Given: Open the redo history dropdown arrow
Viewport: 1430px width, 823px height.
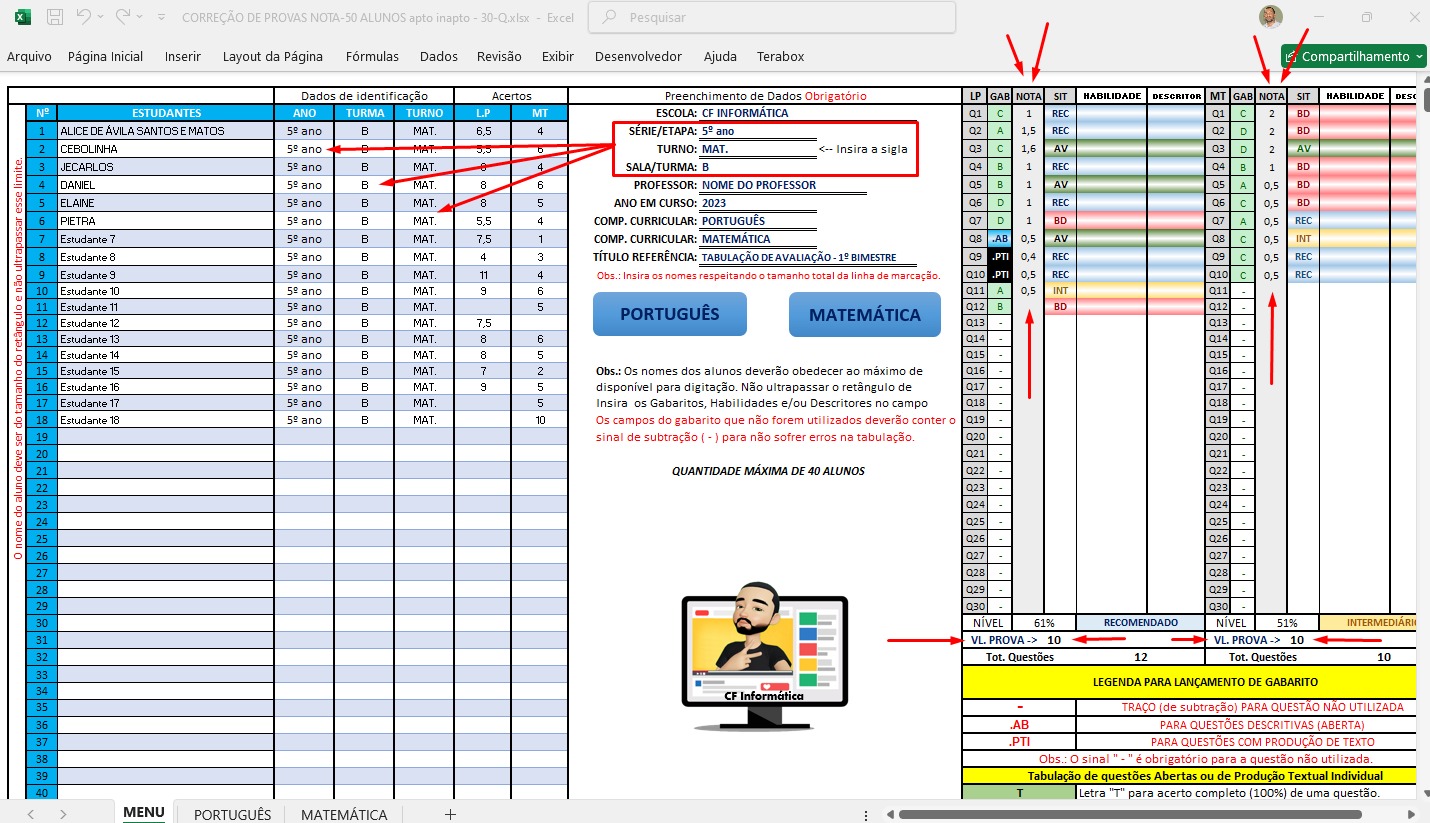Looking at the screenshot, I should click(x=139, y=18).
